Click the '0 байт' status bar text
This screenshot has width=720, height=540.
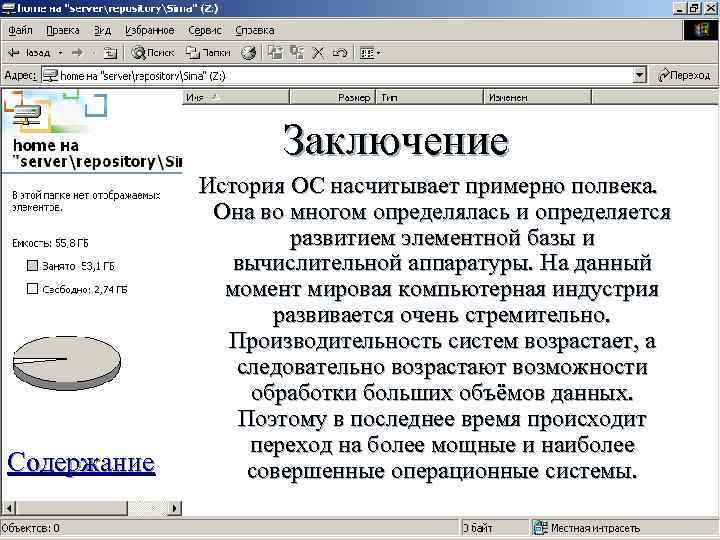[478, 528]
